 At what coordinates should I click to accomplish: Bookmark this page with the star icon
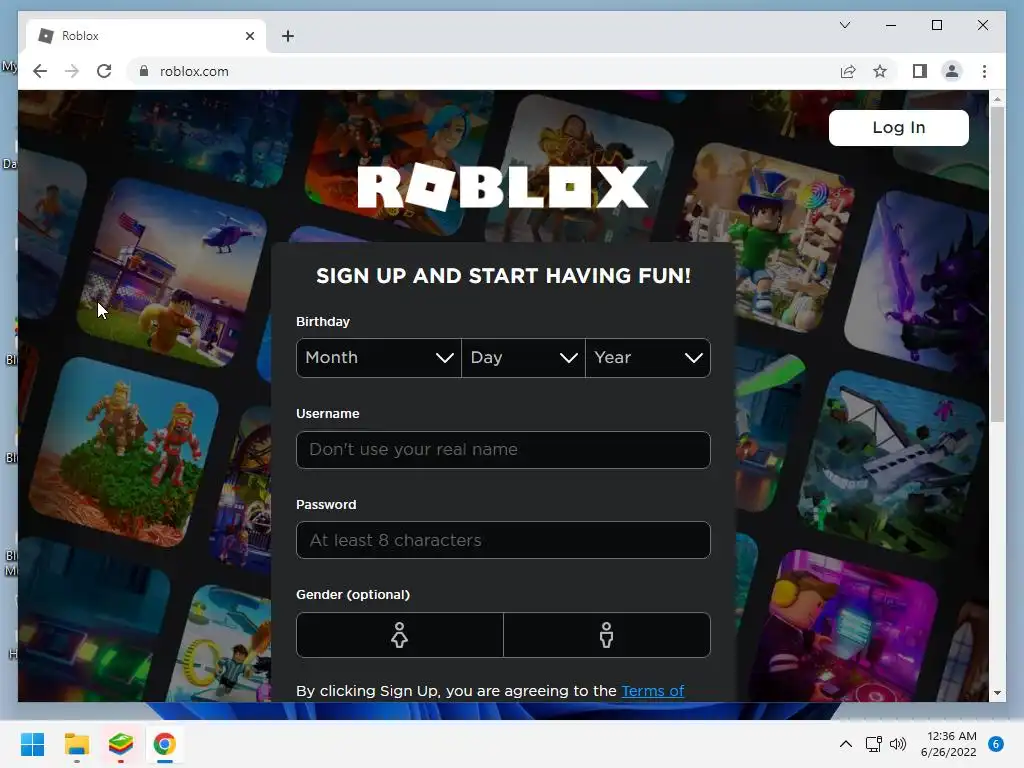click(880, 71)
